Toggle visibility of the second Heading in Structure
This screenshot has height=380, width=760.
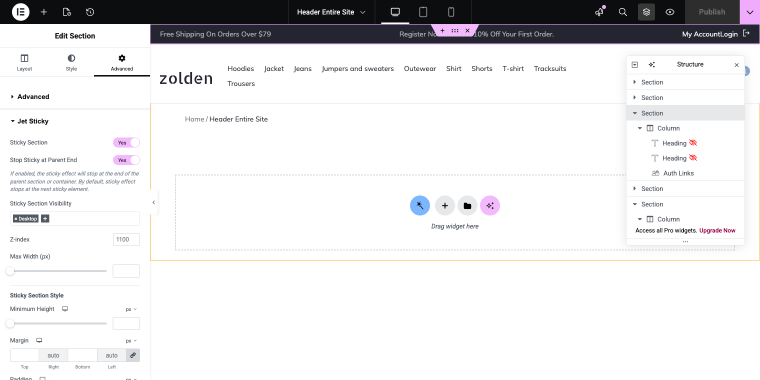pyautogui.click(x=693, y=158)
